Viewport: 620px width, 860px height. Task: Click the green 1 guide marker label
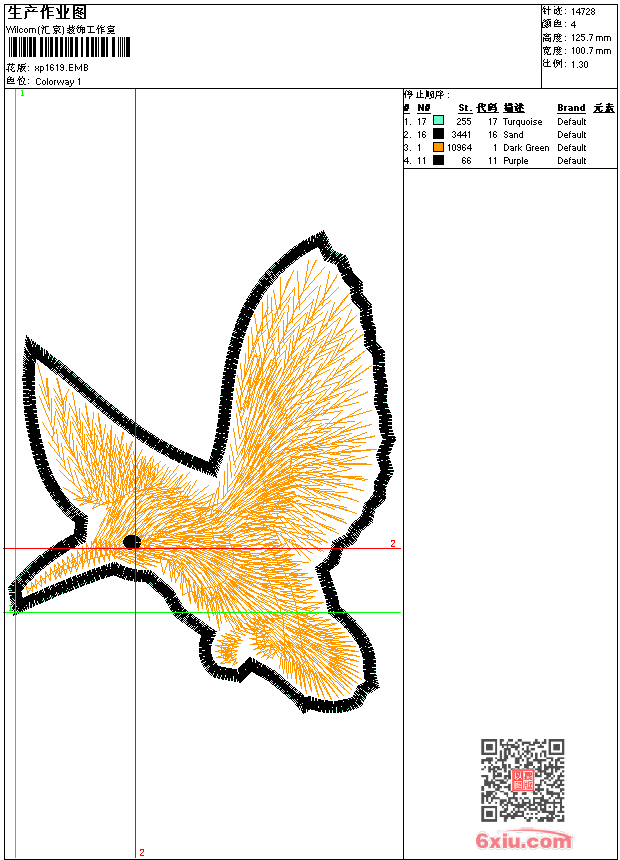[x=22, y=94]
